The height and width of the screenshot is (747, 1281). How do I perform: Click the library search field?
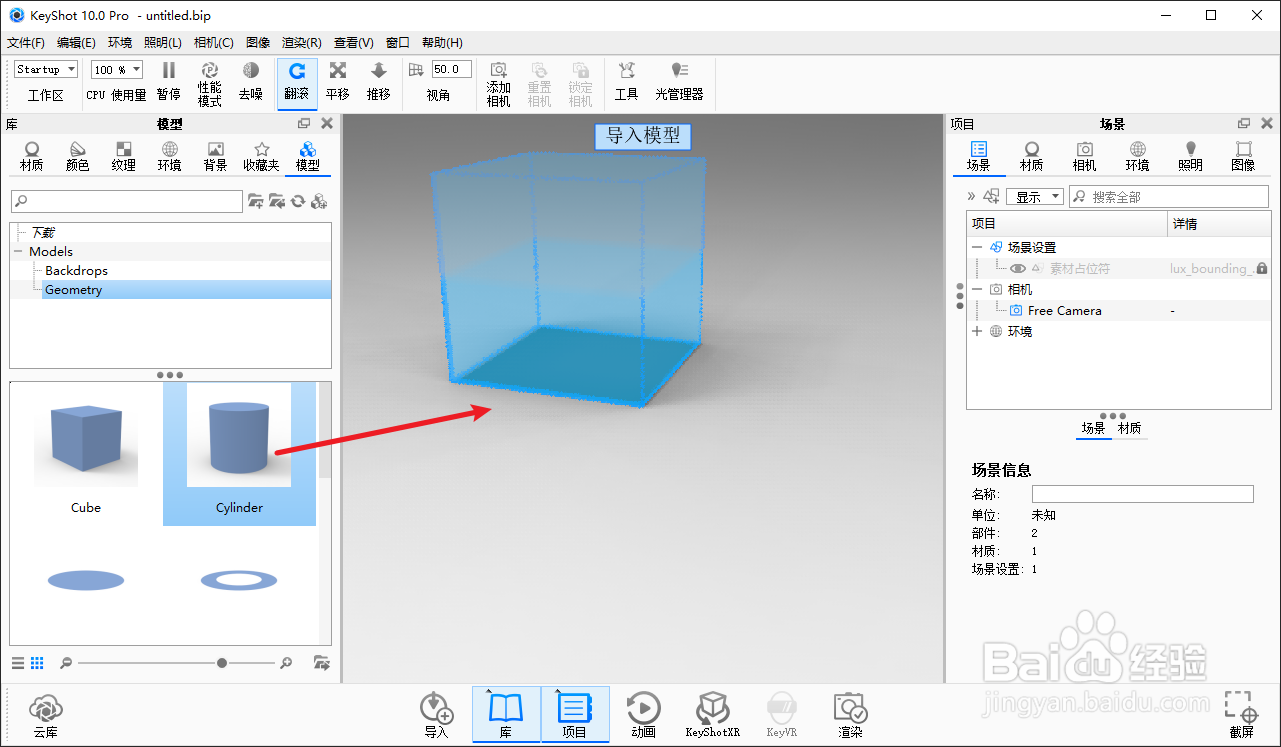(x=126, y=201)
